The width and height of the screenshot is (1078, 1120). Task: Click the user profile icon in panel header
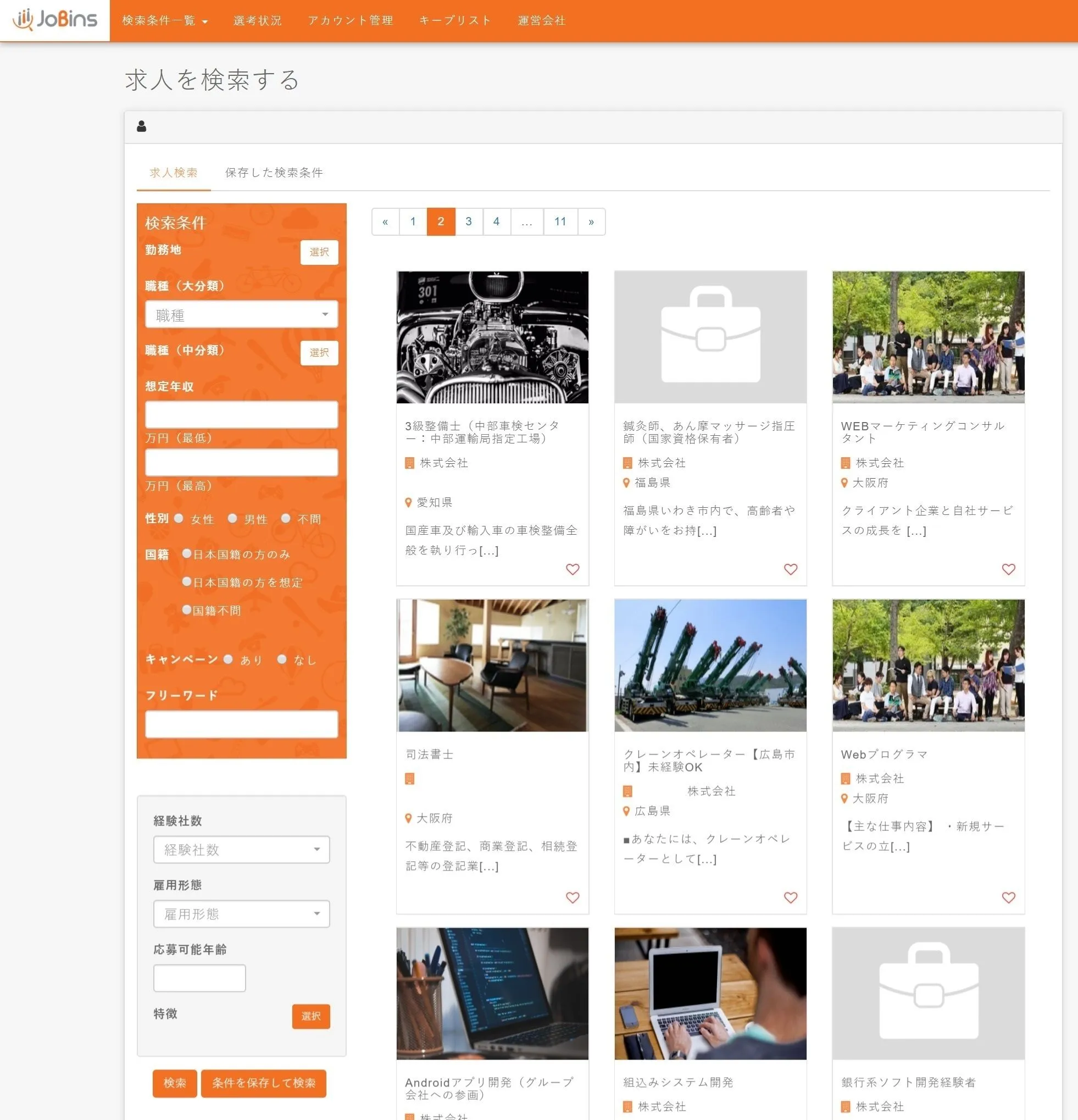pos(142,126)
